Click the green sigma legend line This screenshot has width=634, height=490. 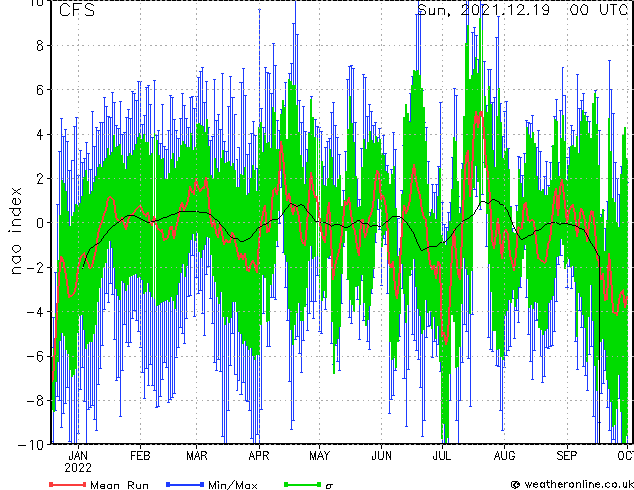point(303,484)
